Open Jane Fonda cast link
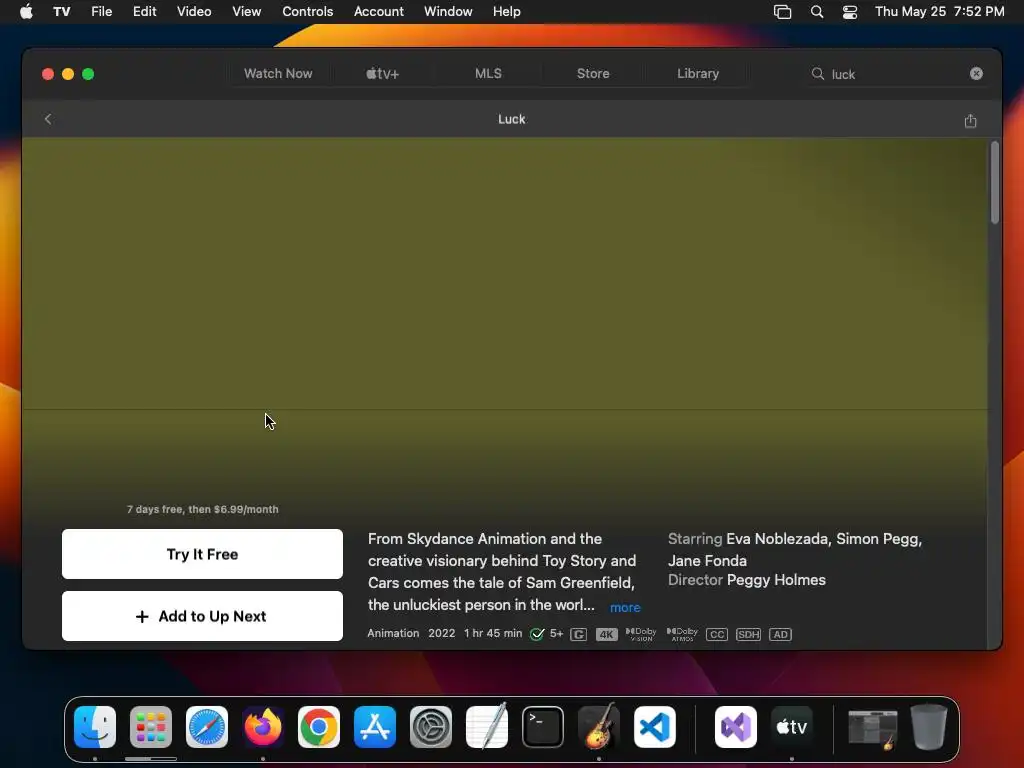 [707, 560]
